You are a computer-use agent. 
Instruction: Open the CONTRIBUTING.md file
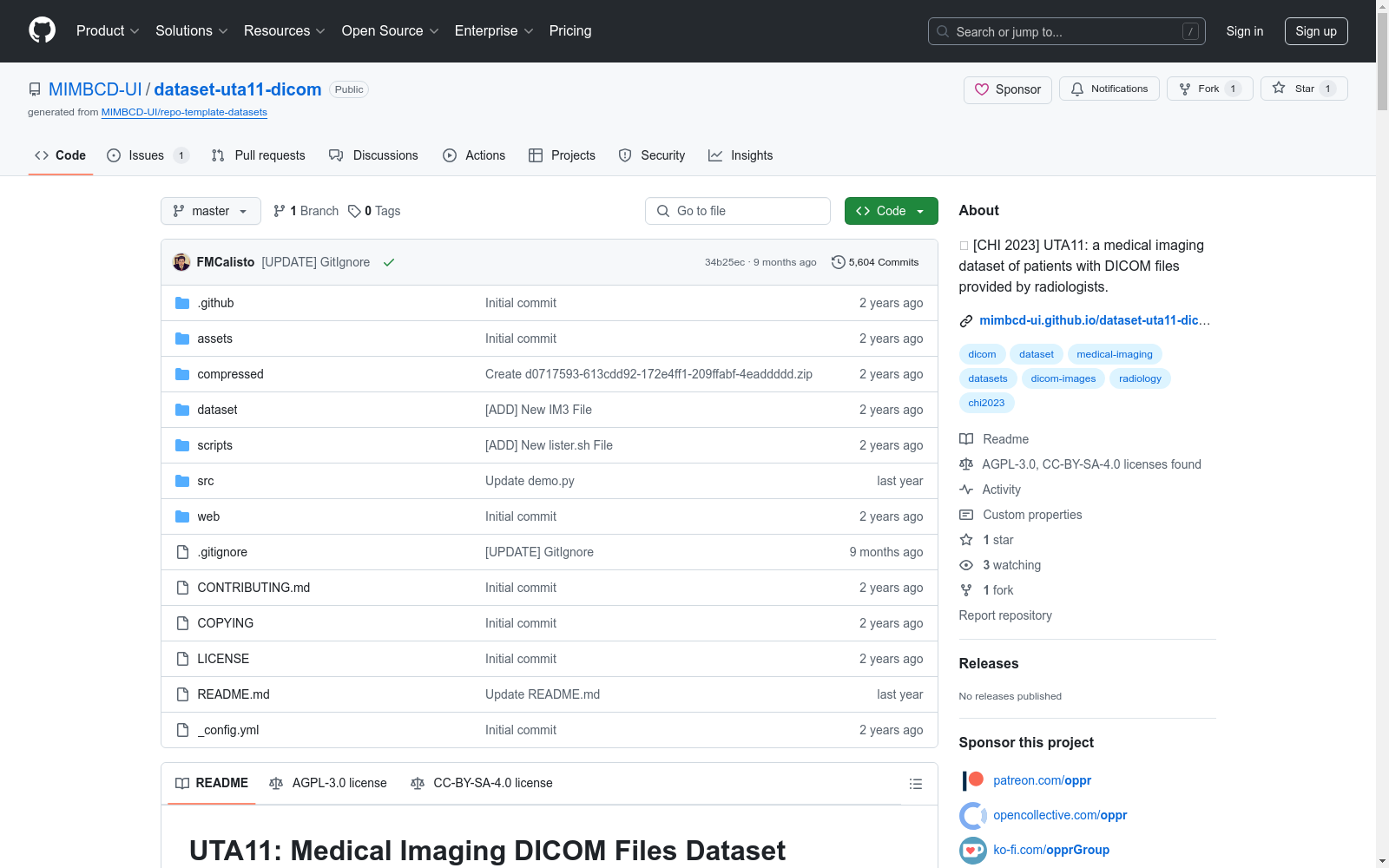[253, 588]
